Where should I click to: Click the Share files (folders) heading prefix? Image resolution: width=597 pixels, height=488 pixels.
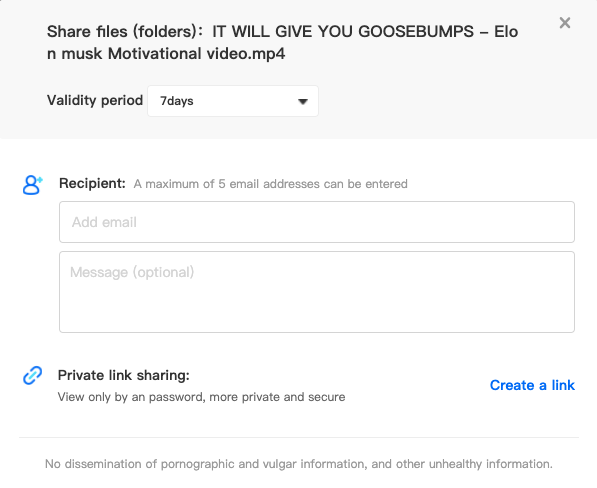(x=125, y=32)
